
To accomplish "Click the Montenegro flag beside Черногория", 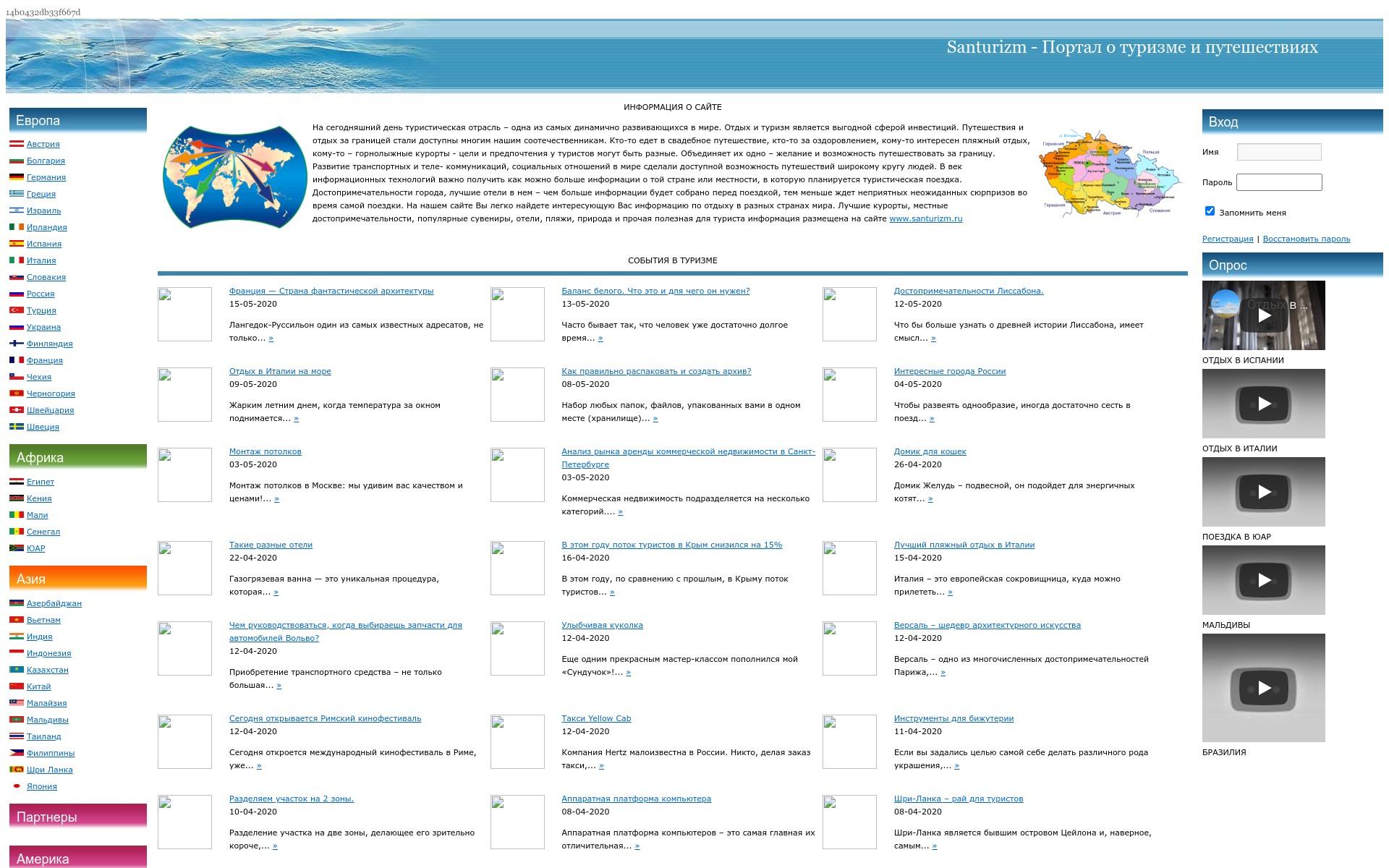I will coord(16,393).
